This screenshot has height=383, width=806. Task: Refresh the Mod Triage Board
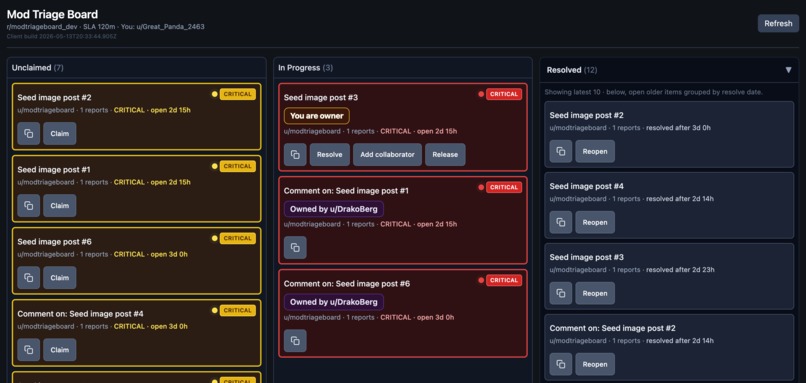tap(778, 24)
